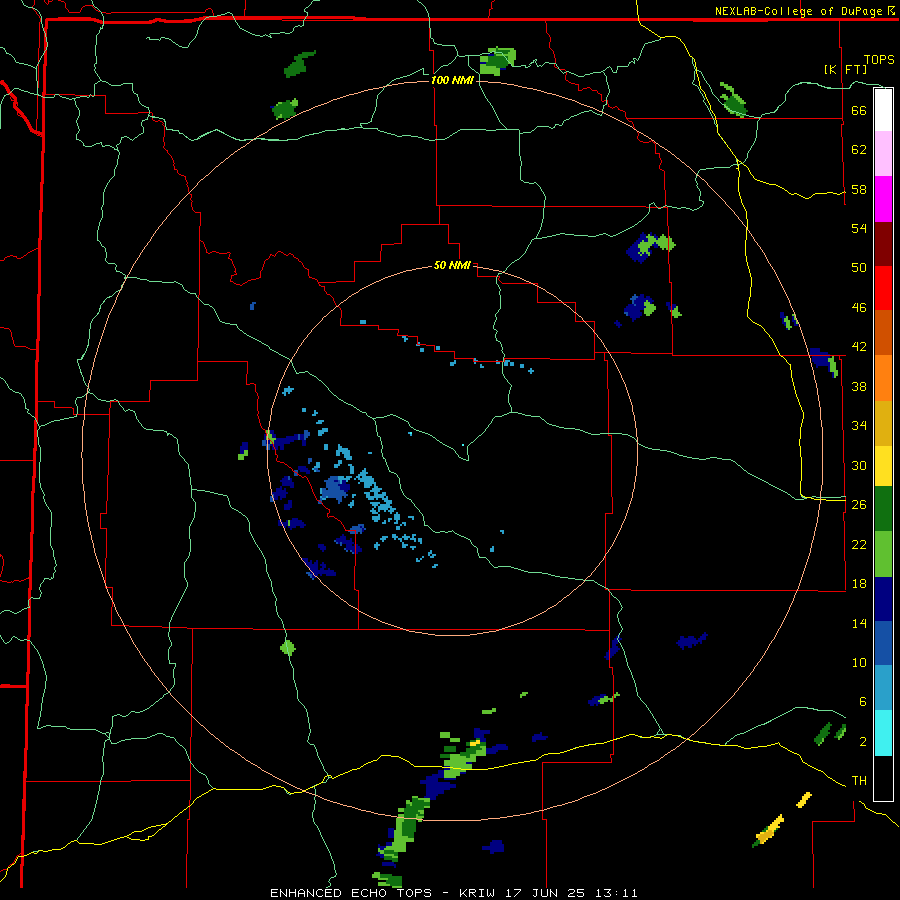Click the 26 value on the legend scale
The width and height of the screenshot is (900, 900).
(859, 505)
